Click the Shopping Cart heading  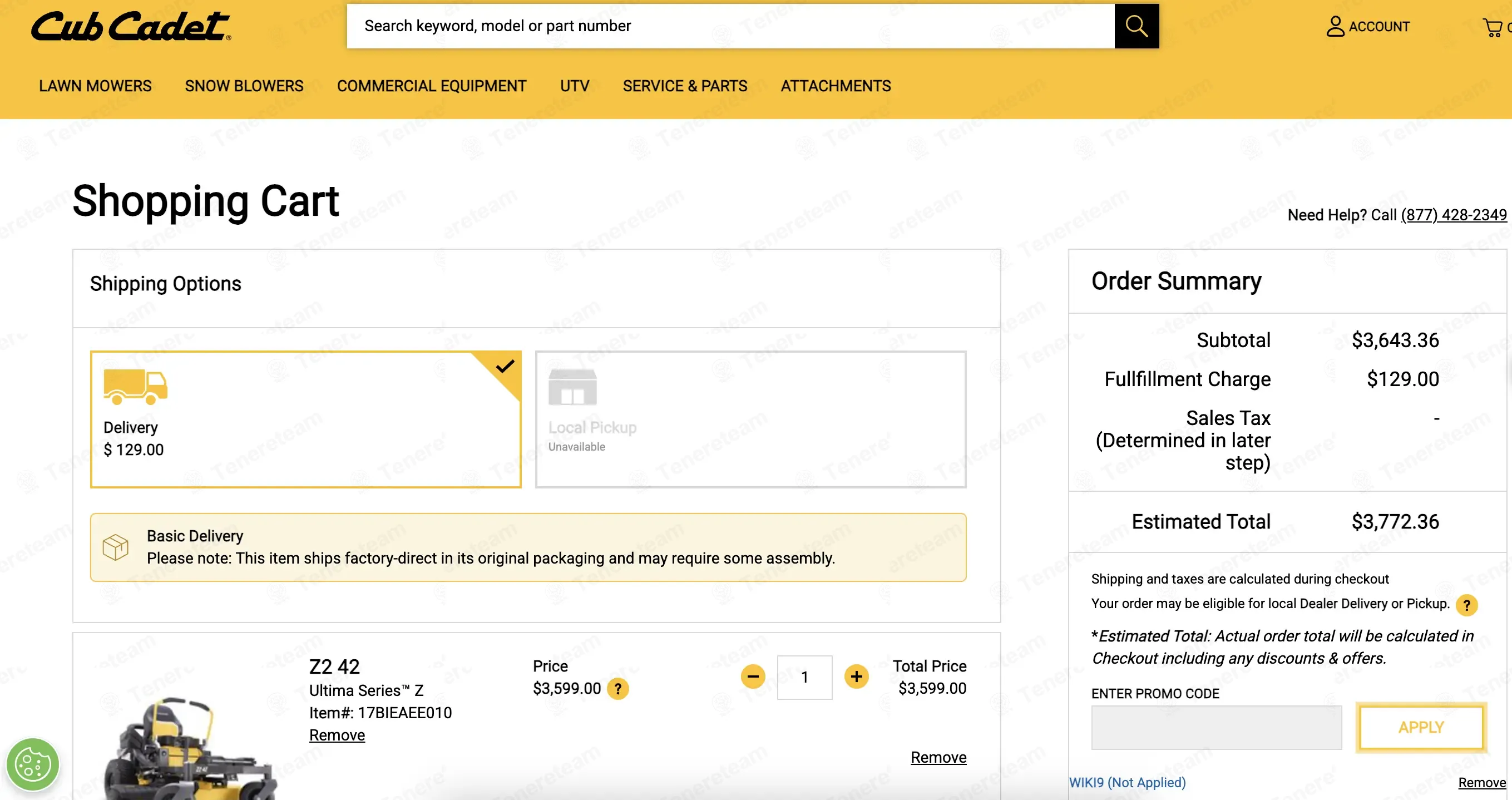click(205, 201)
